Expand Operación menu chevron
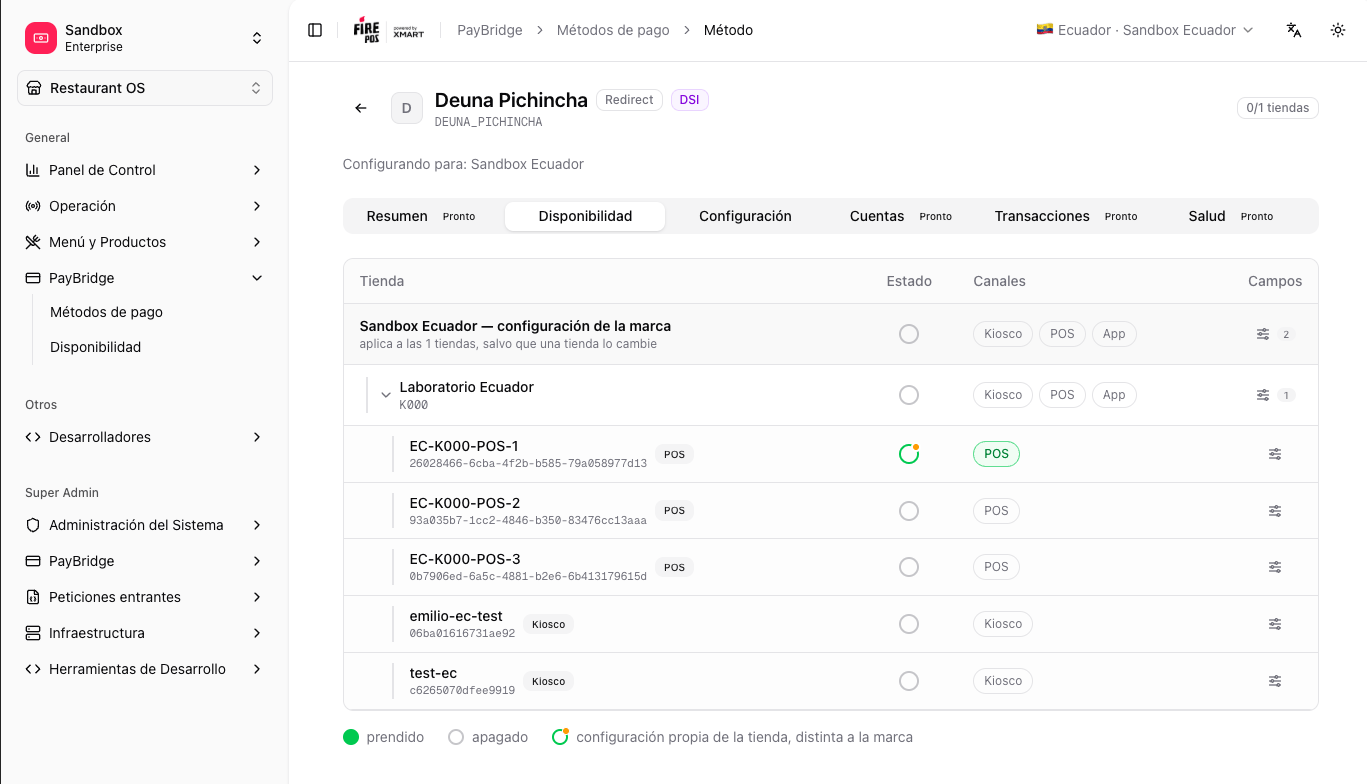This screenshot has height=784, width=1367. pos(257,206)
